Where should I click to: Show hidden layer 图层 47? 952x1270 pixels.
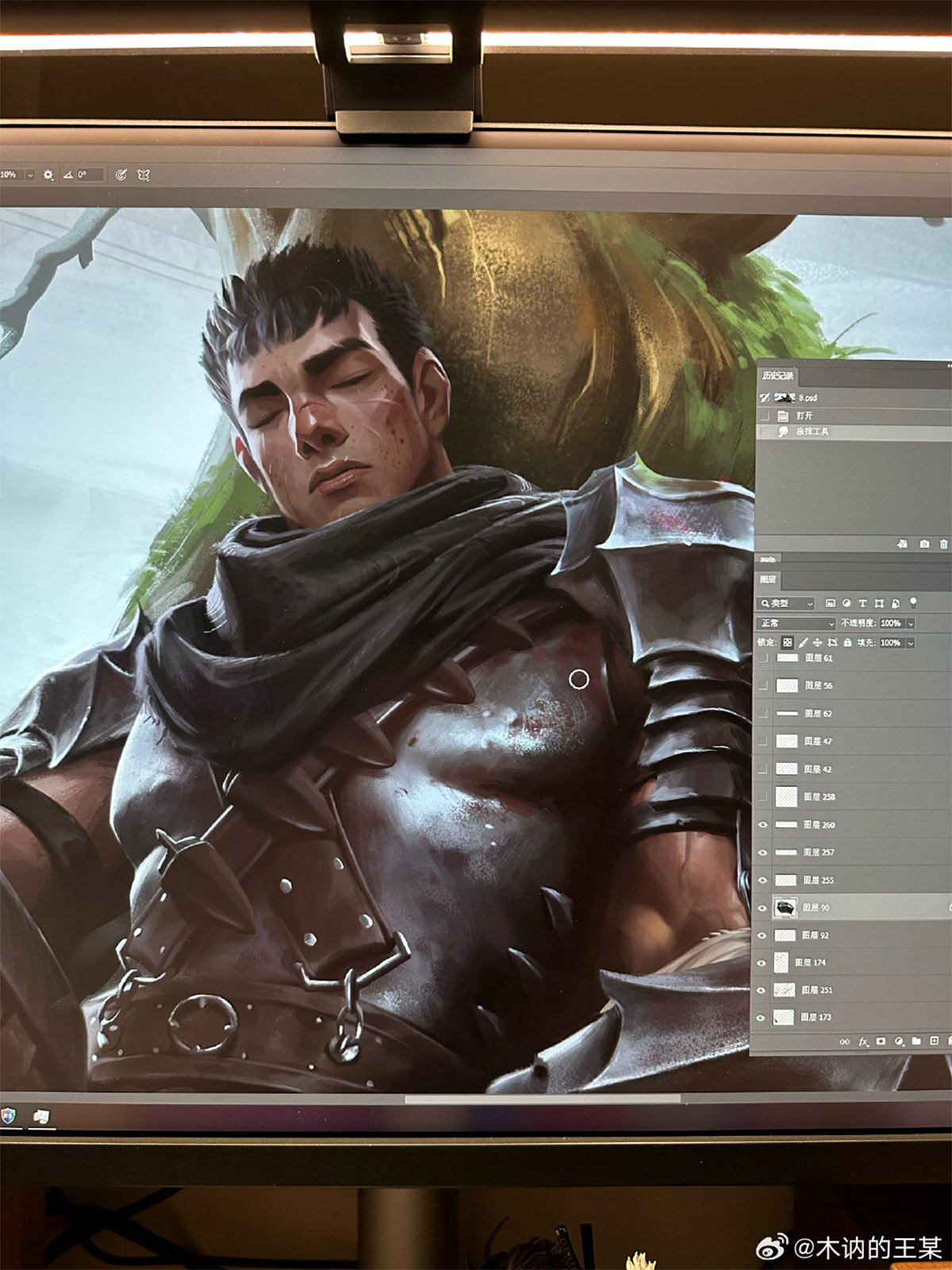click(763, 741)
